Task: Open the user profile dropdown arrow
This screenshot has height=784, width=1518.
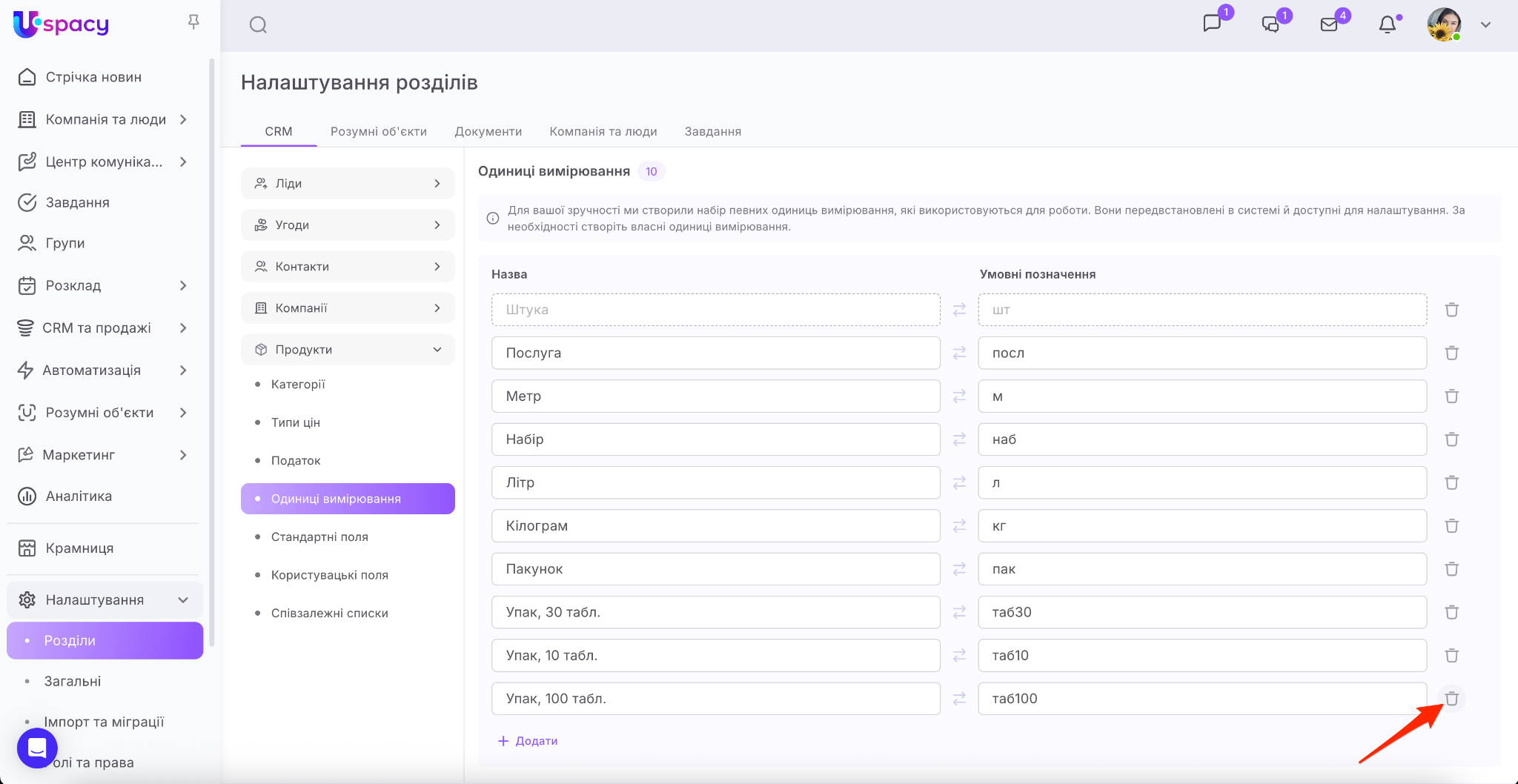Action: point(1485,24)
